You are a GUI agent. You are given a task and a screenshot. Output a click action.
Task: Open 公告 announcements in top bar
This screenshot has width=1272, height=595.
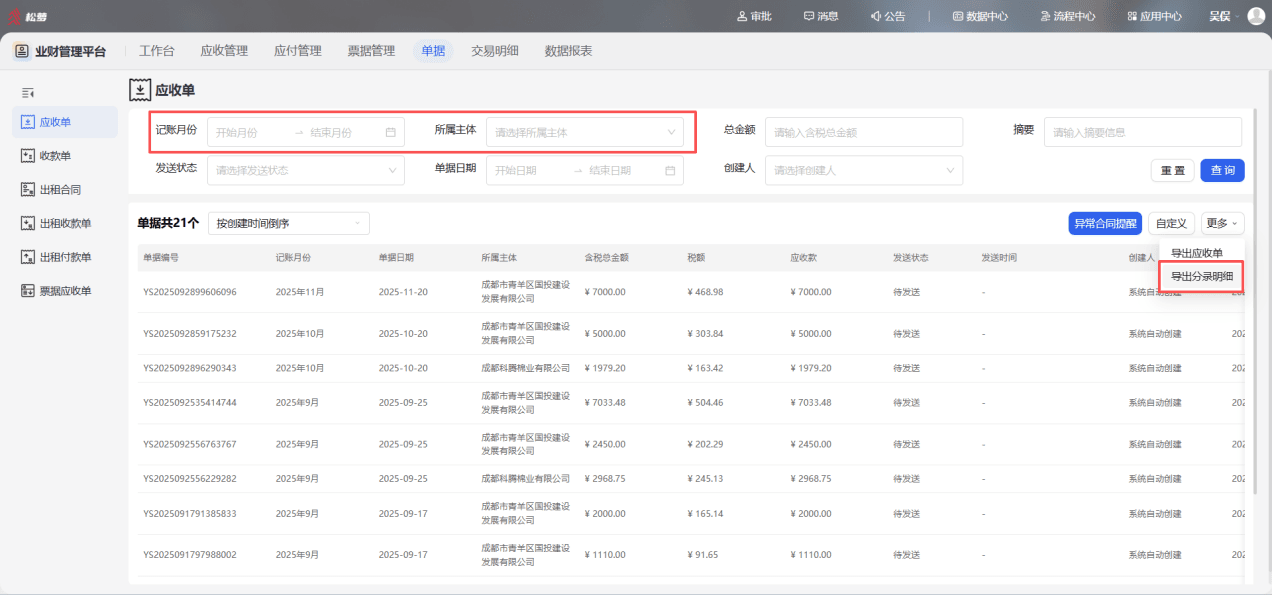(x=888, y=16)
